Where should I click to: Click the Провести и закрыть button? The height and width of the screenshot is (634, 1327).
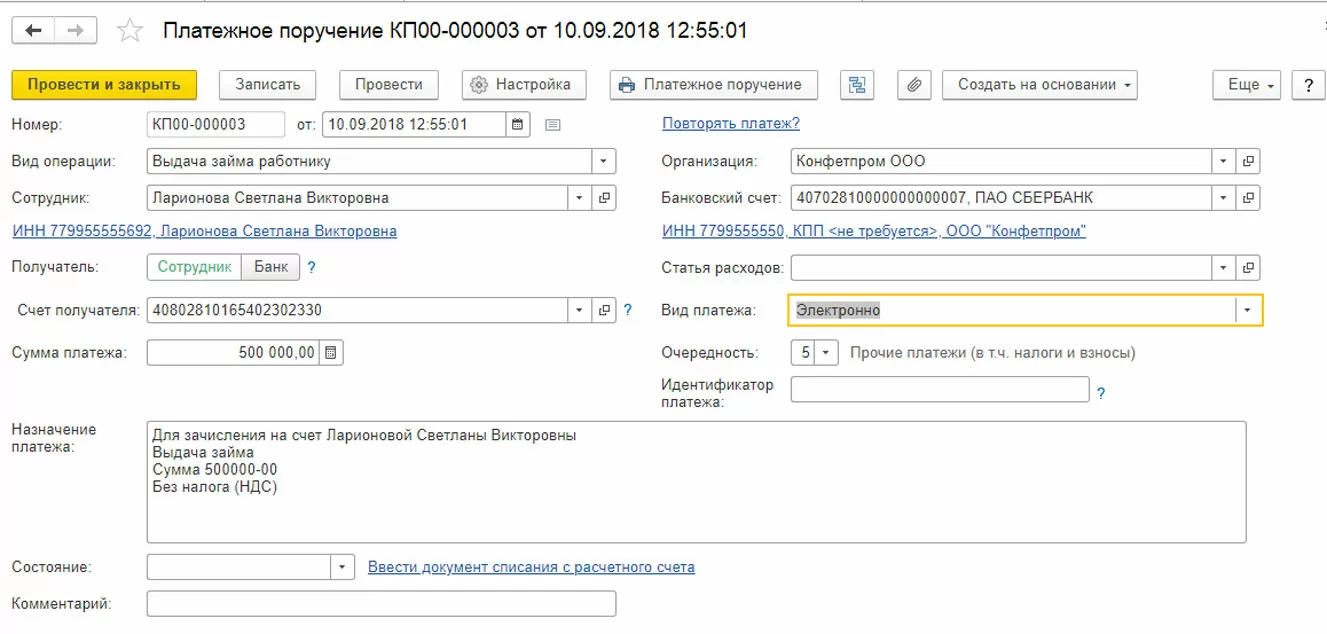tap(104, 85)
